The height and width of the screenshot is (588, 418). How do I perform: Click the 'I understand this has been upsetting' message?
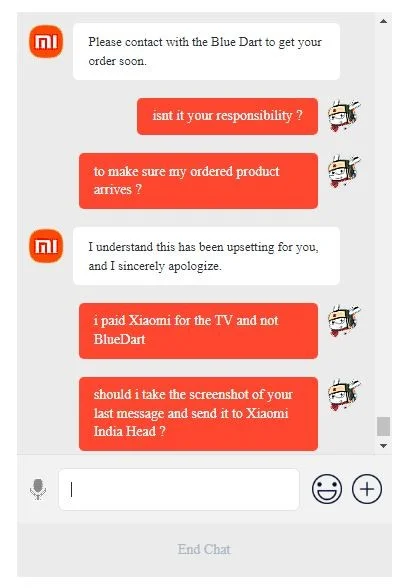(206, 256)
